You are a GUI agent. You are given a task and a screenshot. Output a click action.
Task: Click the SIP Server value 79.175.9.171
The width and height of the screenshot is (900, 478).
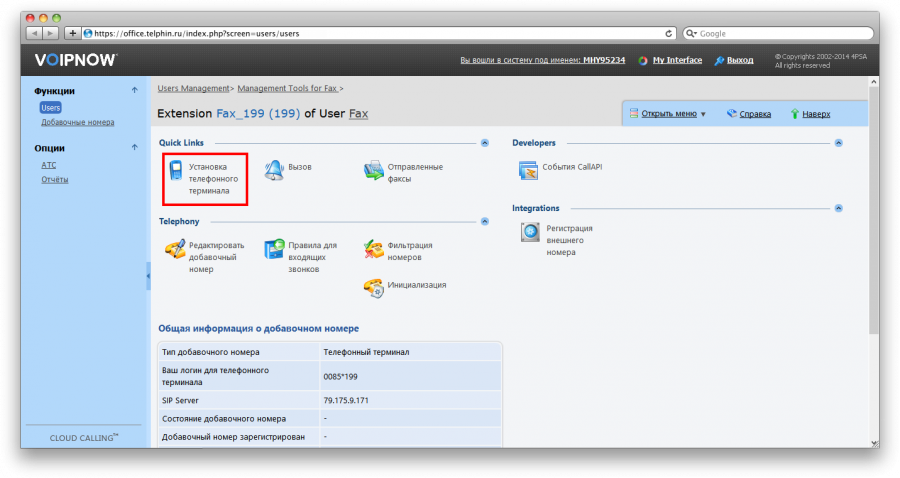point(346,401)
